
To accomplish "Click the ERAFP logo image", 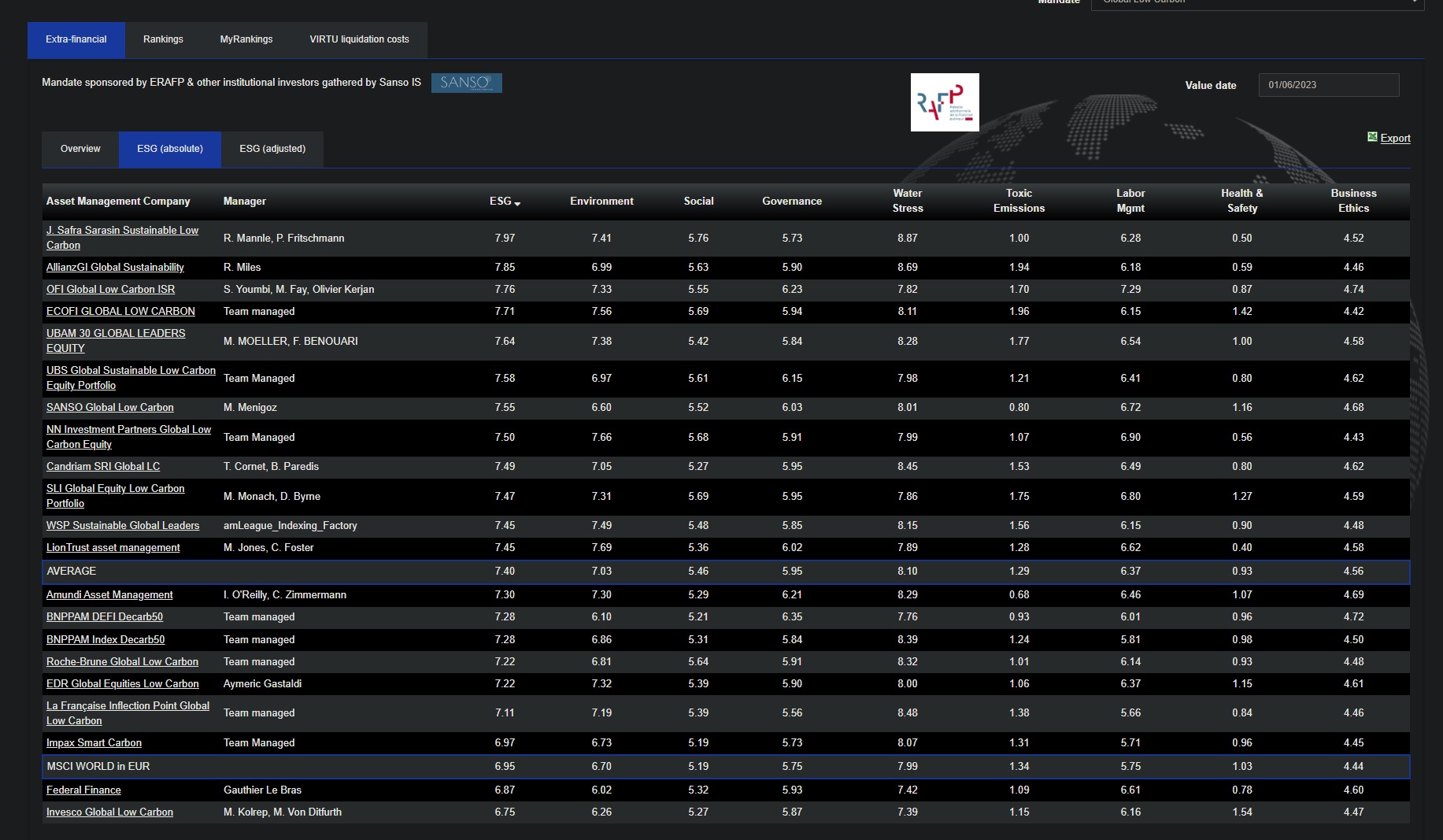I will pos(945,102).
